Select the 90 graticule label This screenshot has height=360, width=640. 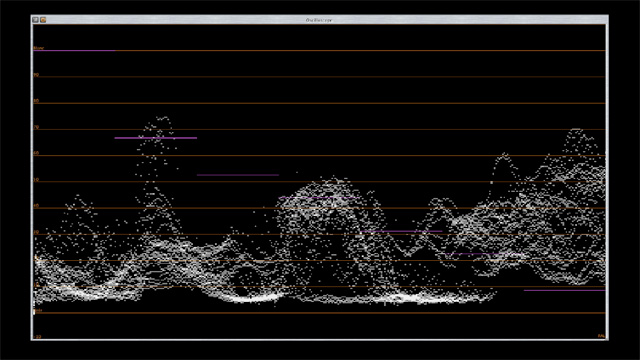(x=36, y=75)
